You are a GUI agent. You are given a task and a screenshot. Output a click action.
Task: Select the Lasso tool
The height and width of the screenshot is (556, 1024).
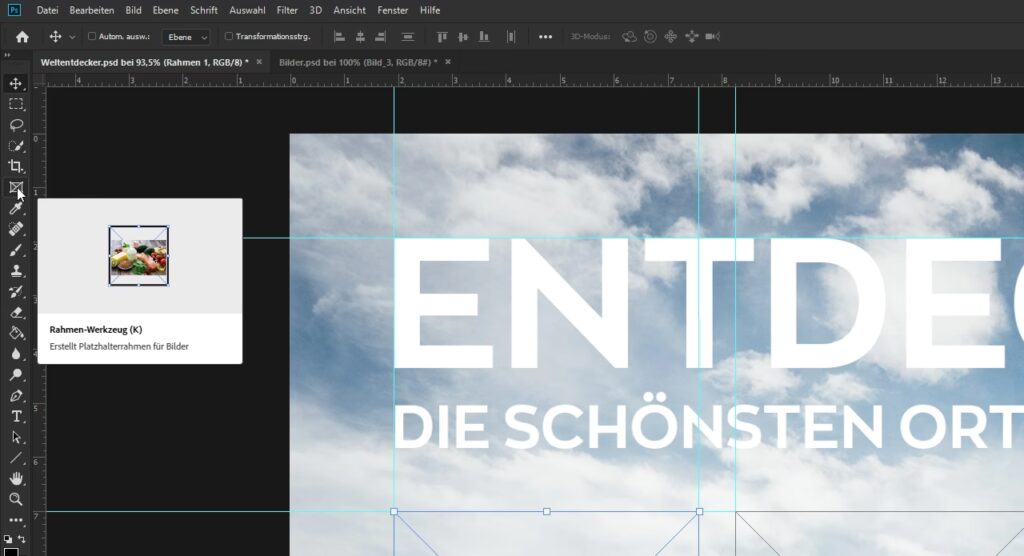tap(16, 125)
